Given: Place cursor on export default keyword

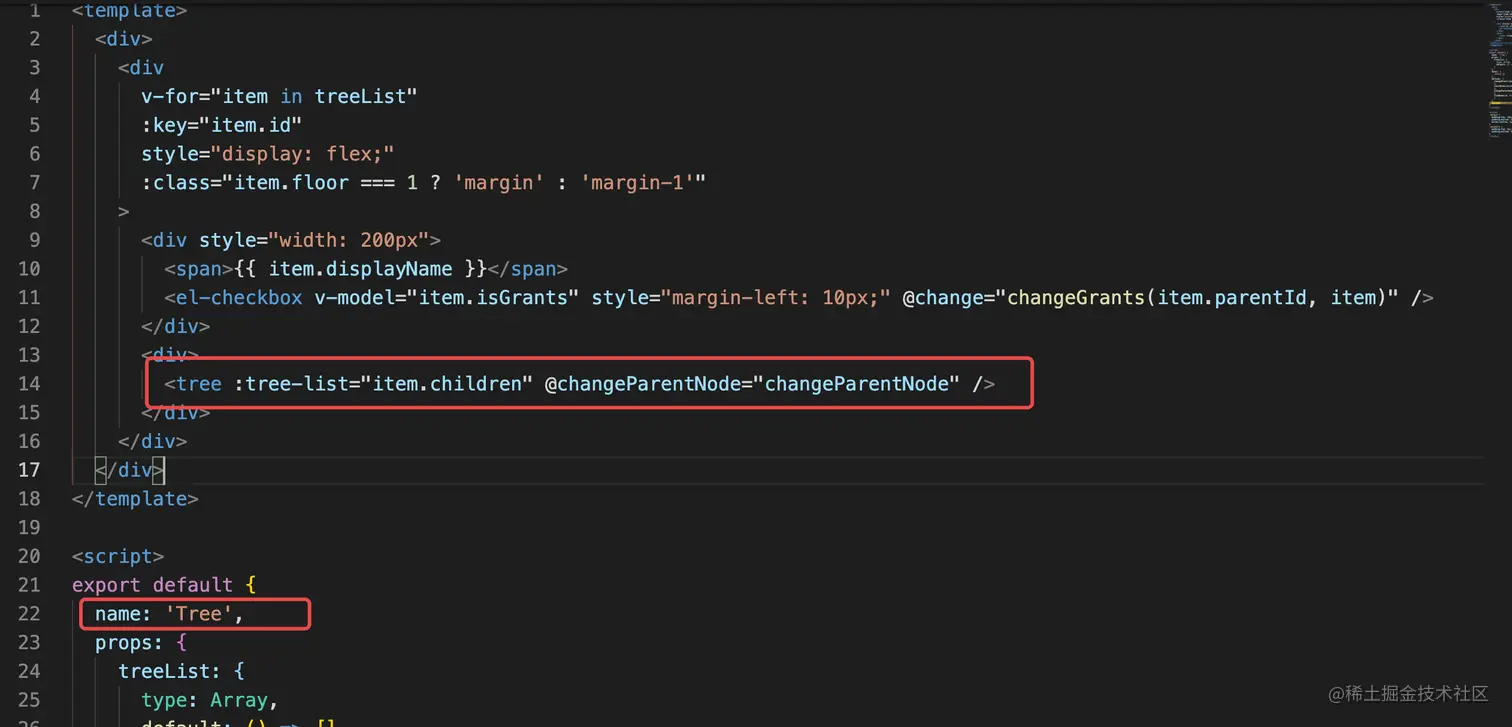Looking at the screenshot, I should (x=152, y=585).
